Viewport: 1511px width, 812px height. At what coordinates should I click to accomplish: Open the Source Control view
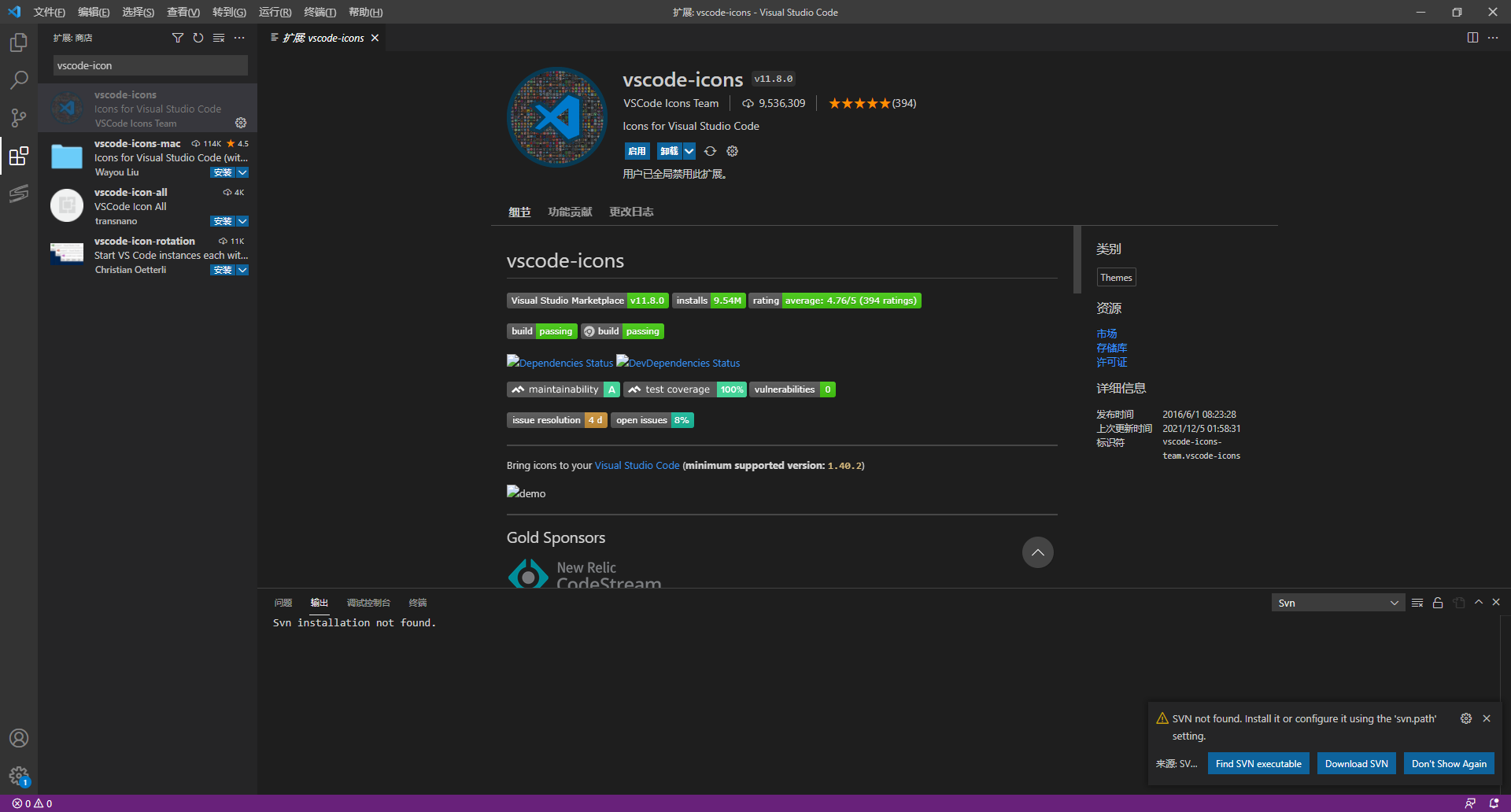tap(19, 117)
